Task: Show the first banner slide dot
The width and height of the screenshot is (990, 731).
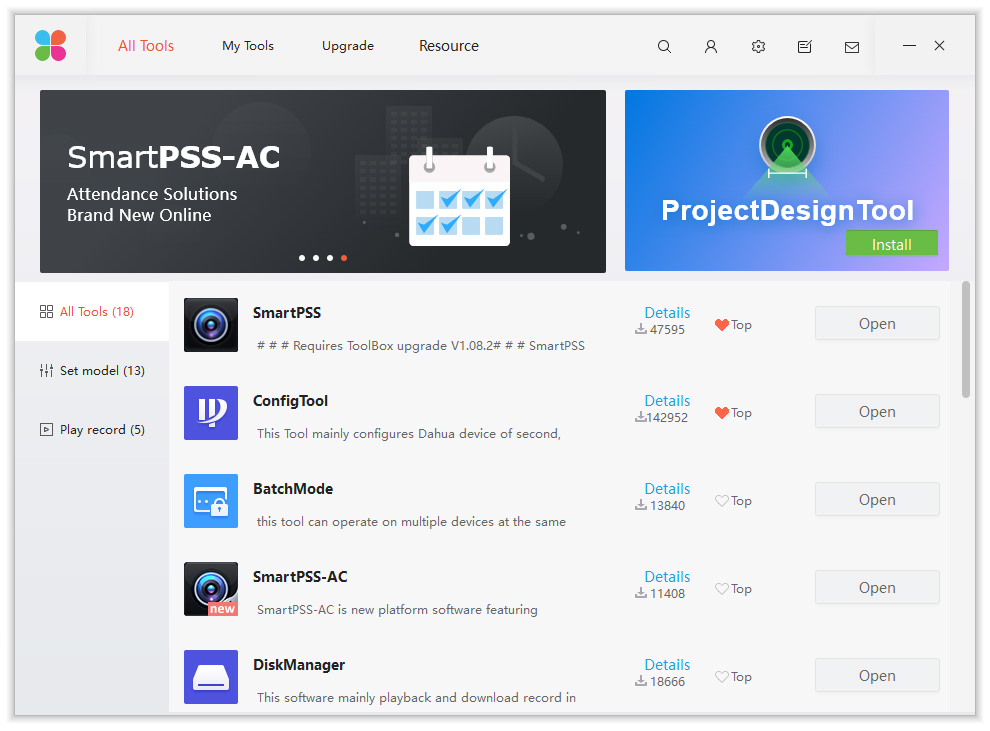Action: (x=302, y=258)
